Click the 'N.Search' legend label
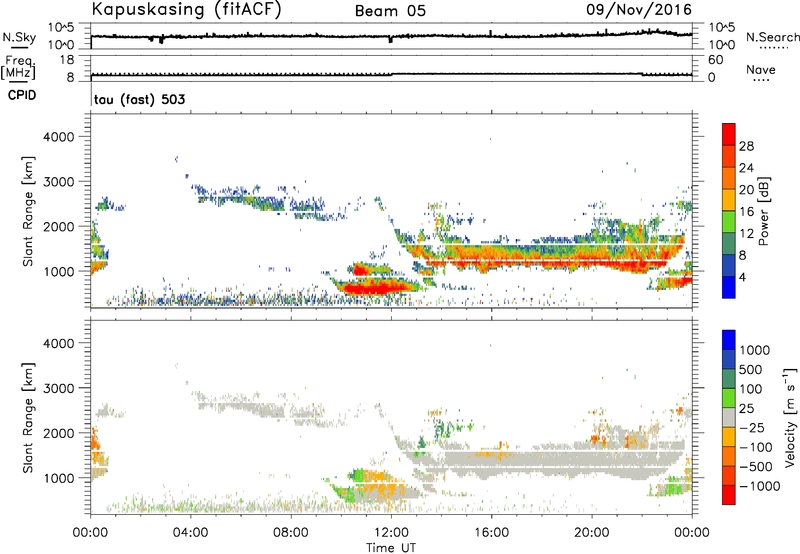 click(772, 37)
